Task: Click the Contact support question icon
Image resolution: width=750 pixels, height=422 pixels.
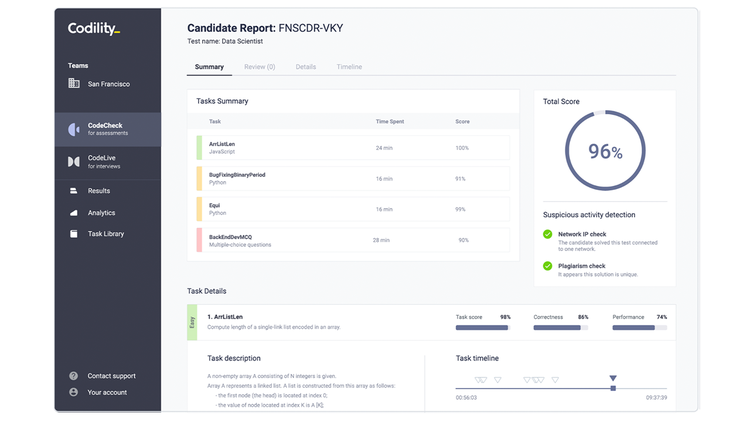Action: click(x=73, y=376)
